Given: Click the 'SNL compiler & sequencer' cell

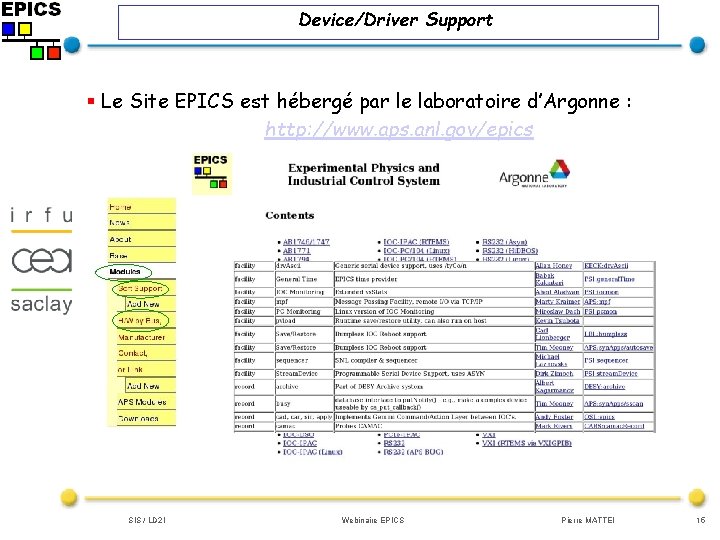Looking at the screenshot, I should pos(434,360).
